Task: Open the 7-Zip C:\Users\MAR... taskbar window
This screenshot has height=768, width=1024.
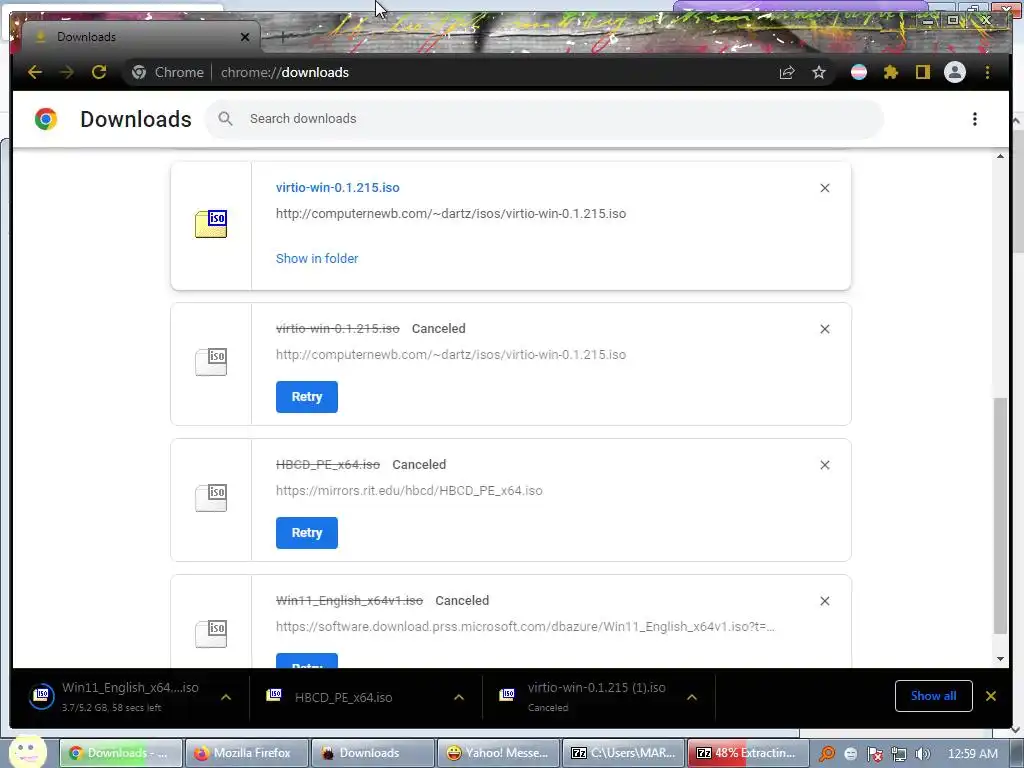Action: click(x=624, y=753)
